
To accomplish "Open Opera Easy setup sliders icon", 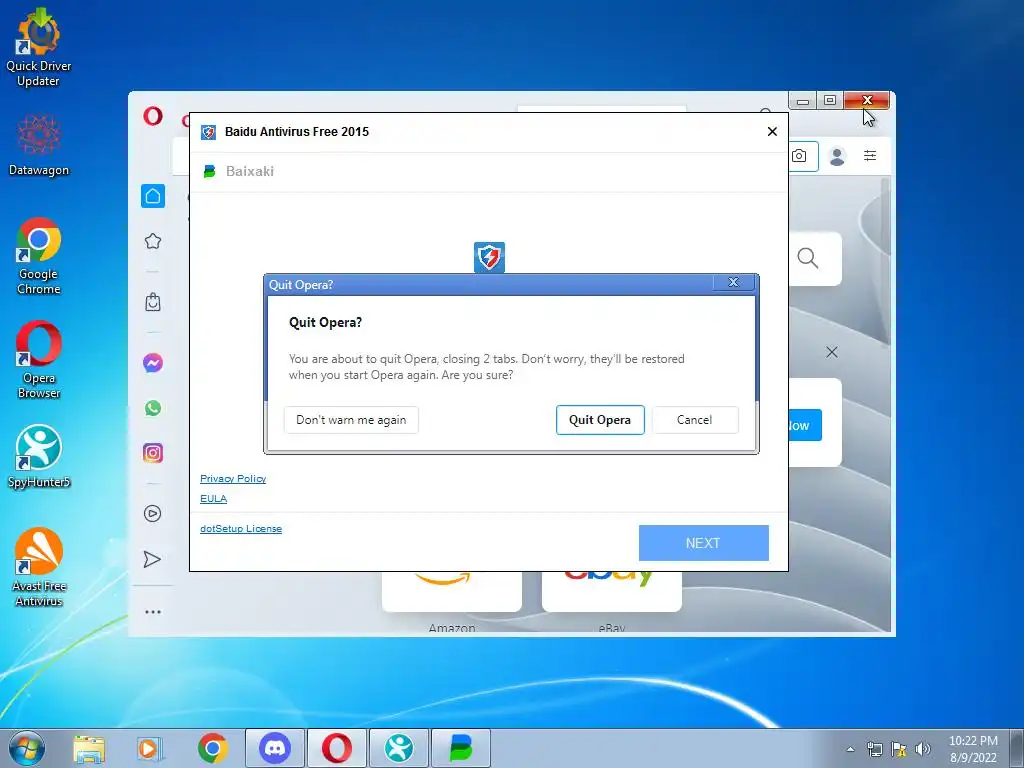I will (x=870, y=155).
